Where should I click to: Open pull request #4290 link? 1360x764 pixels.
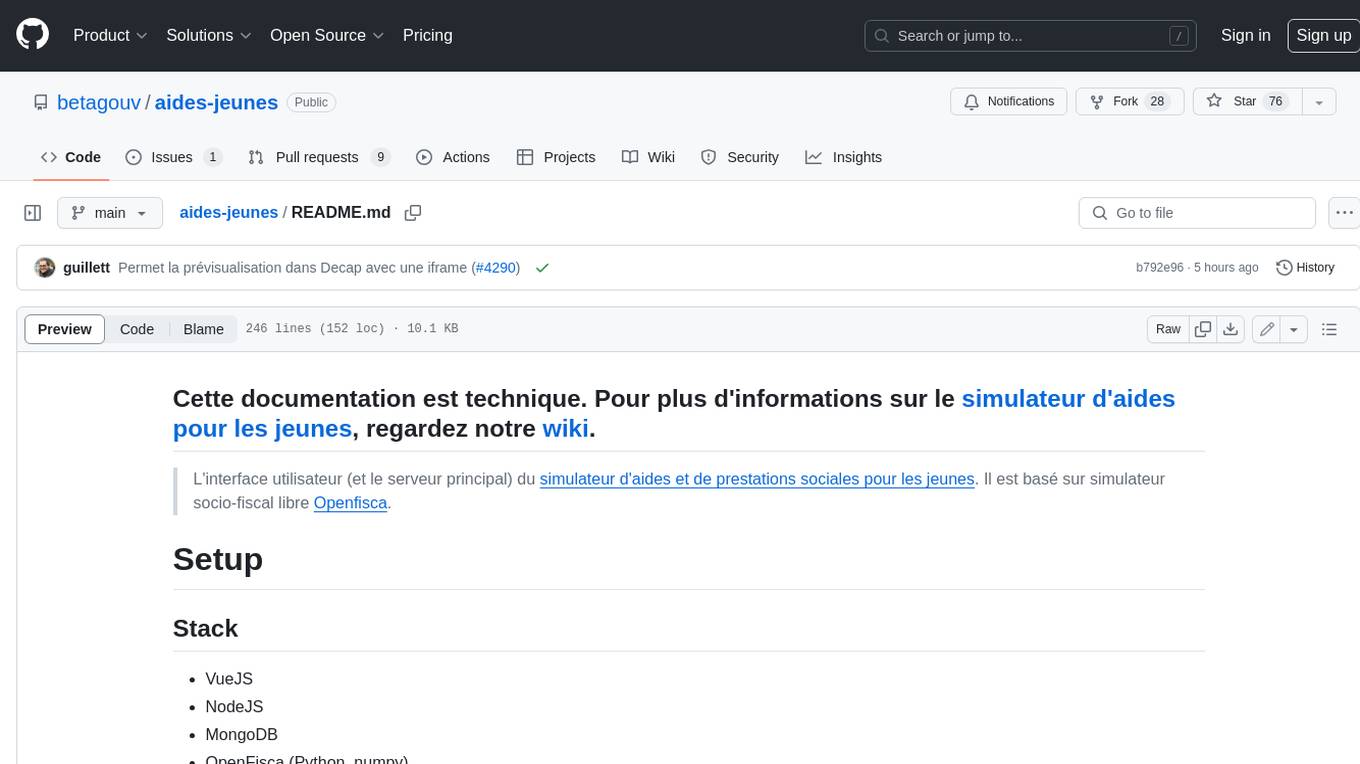click(x=496, y=268)
